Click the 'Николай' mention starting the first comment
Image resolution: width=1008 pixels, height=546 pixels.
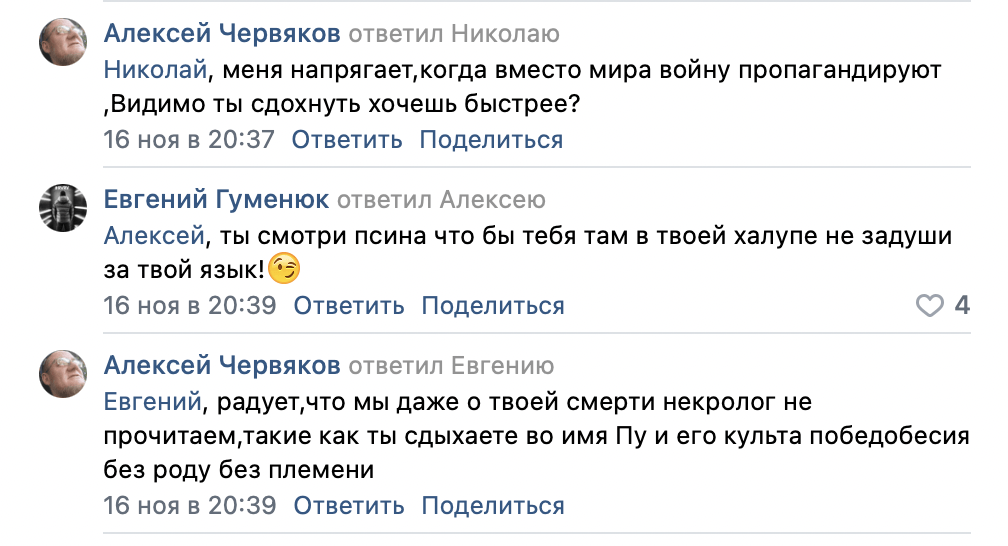(x=155, y=70)
